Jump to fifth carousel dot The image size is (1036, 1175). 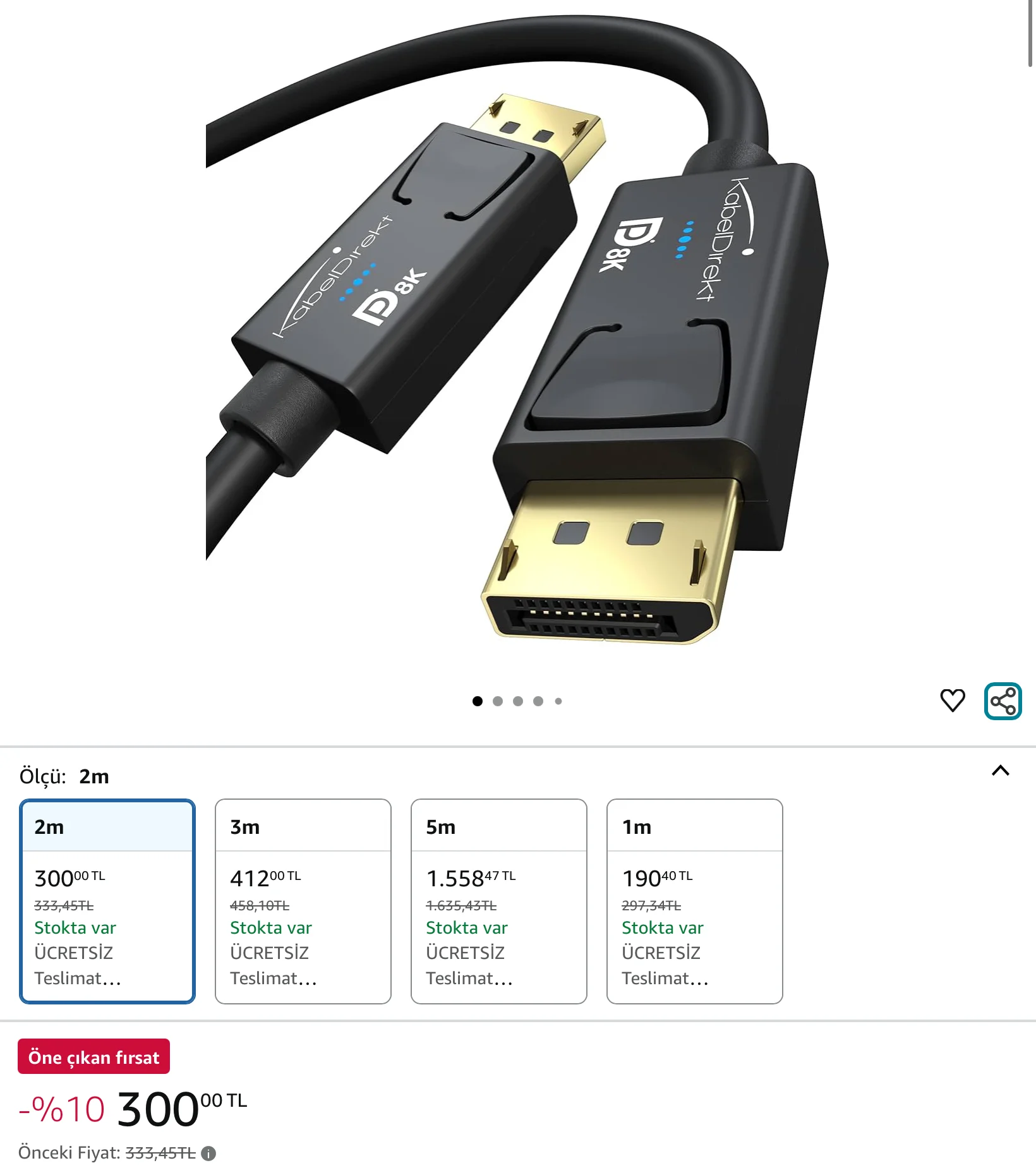558,701
